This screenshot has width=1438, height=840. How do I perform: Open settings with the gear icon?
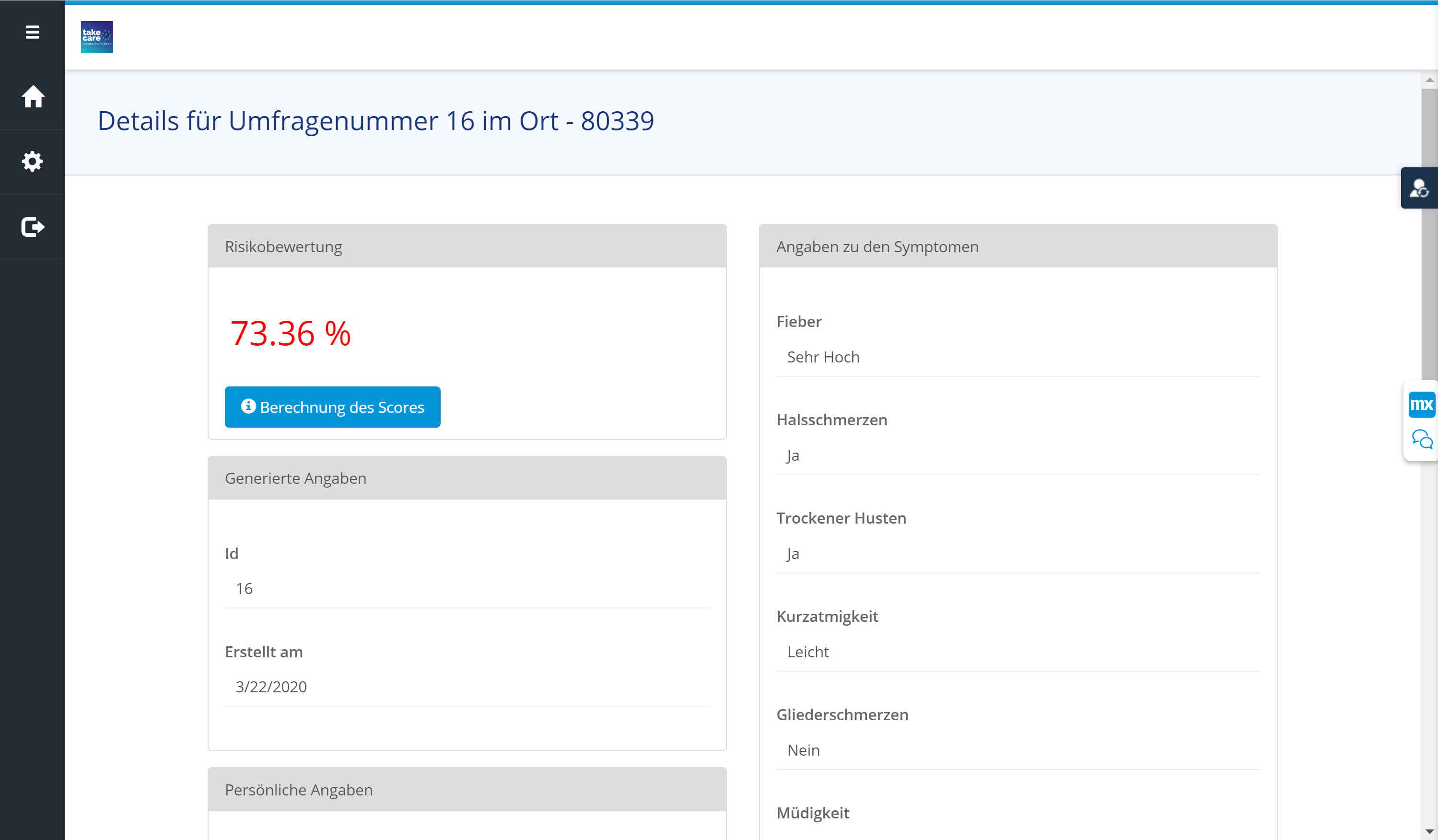tap(33, 162)
